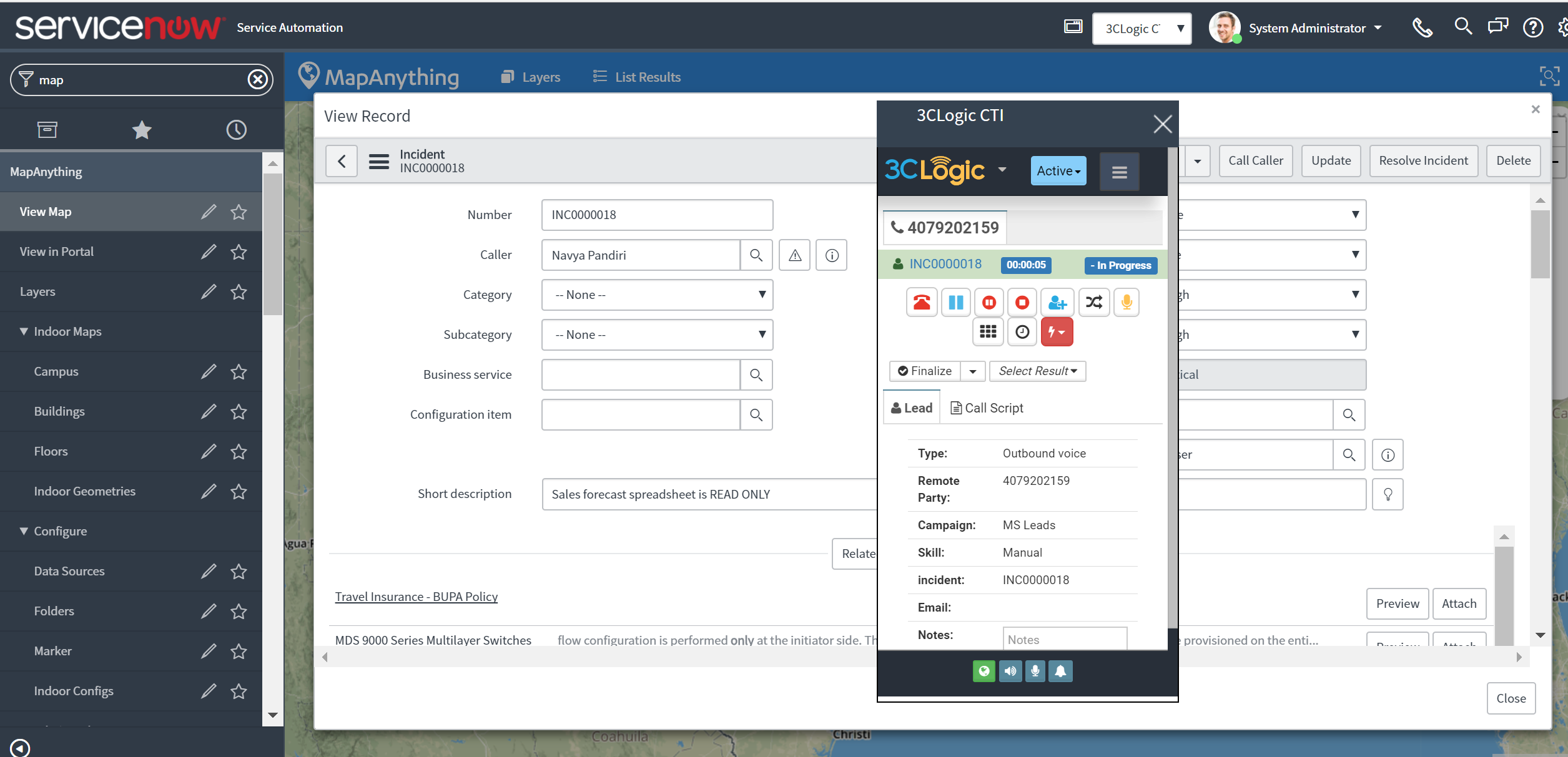
Task: Click the clock callback icon in CTI
Action: pyautogui.click(x=1022, y=332)
